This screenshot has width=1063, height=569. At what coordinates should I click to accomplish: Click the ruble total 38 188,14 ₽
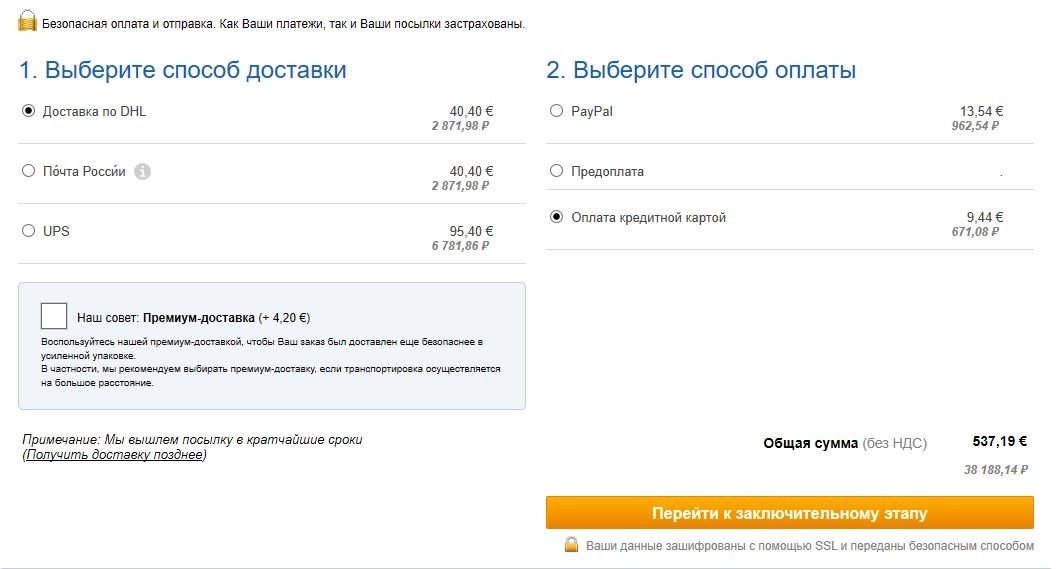tap(996, 469)
